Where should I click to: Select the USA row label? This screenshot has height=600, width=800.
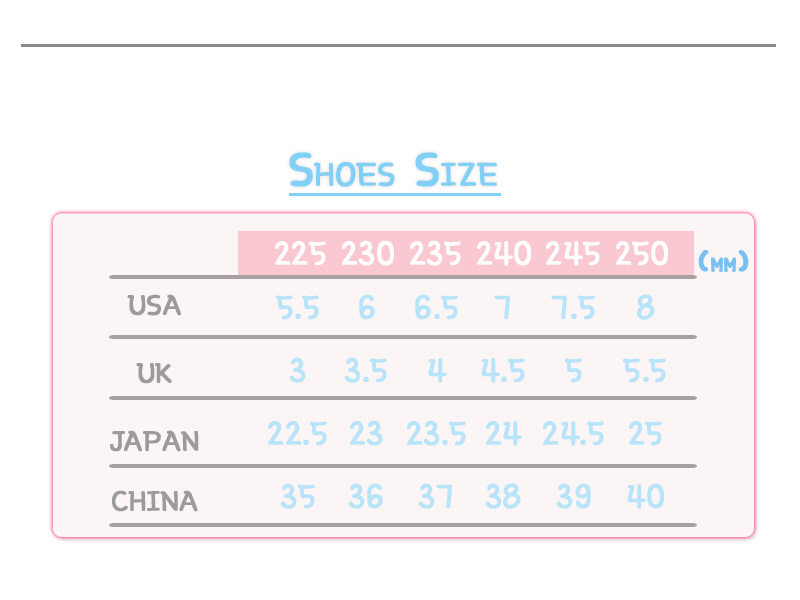154,306
